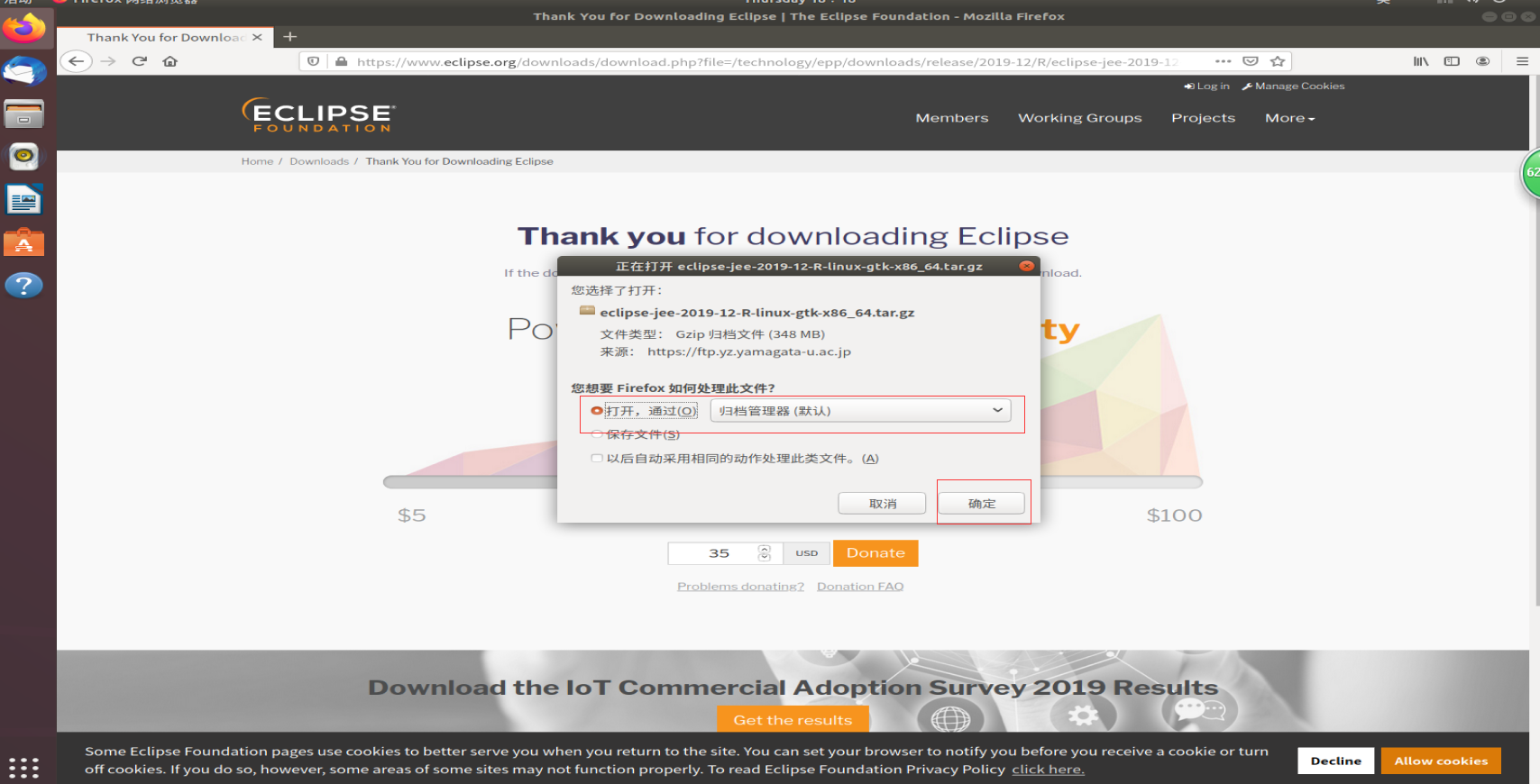The height and width of the screenshot is (784, 1540).
Task: Click the orange Donate button
Action: tap(875, 553)
